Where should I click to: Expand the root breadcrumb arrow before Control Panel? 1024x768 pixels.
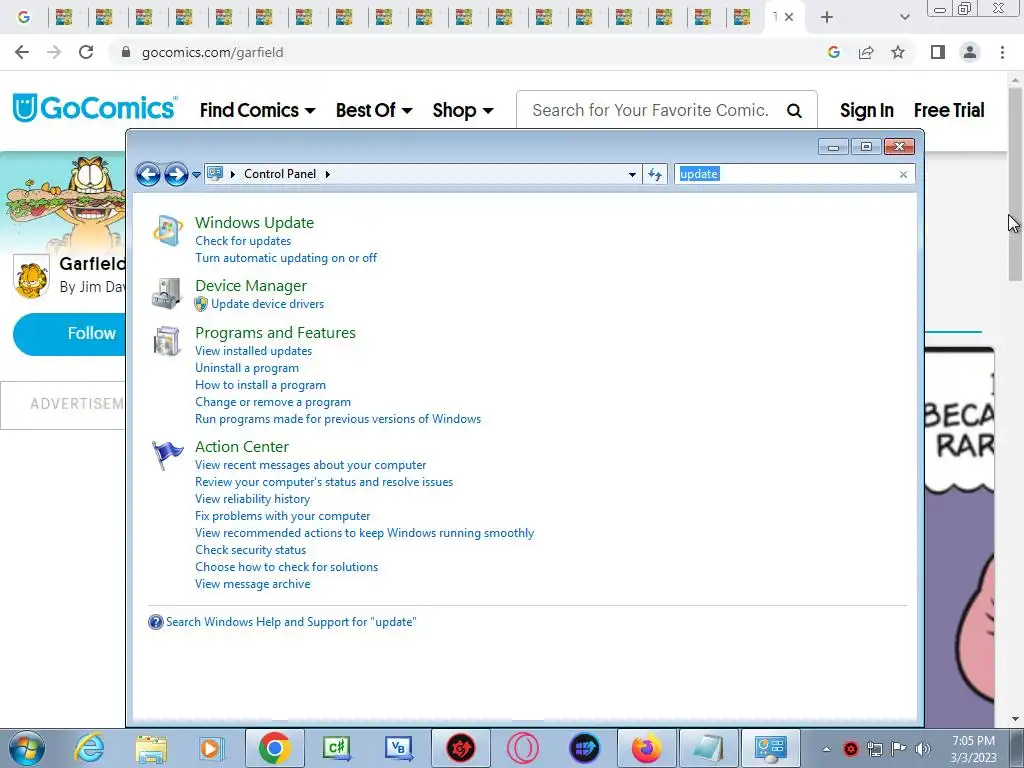(232, 174)
